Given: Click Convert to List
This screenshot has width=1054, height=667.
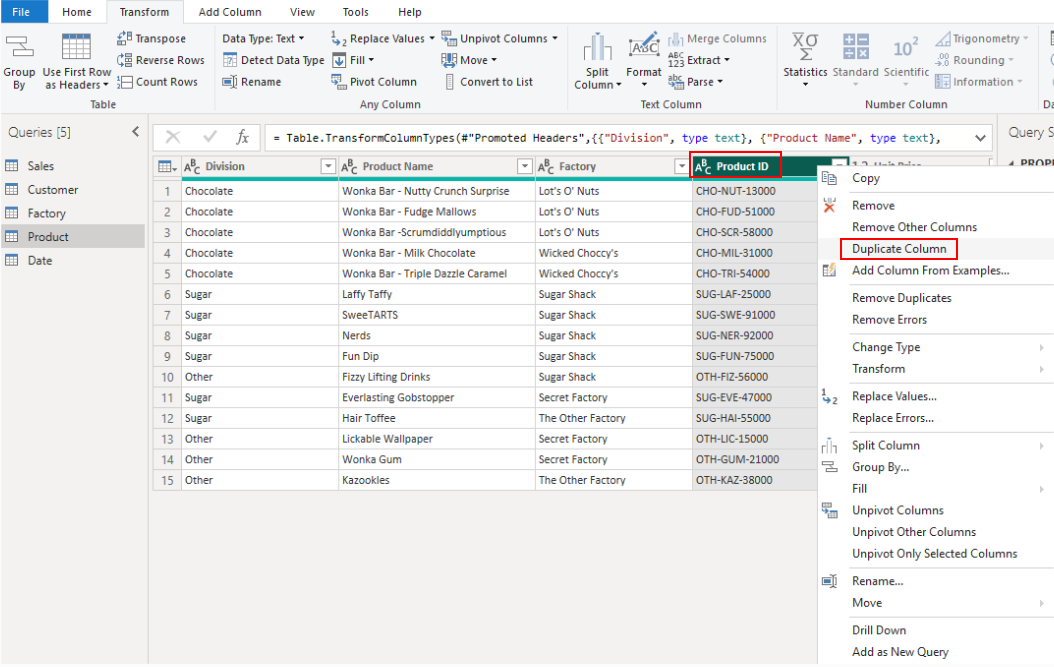Looking at the screenshot, I should coord(487,81).
